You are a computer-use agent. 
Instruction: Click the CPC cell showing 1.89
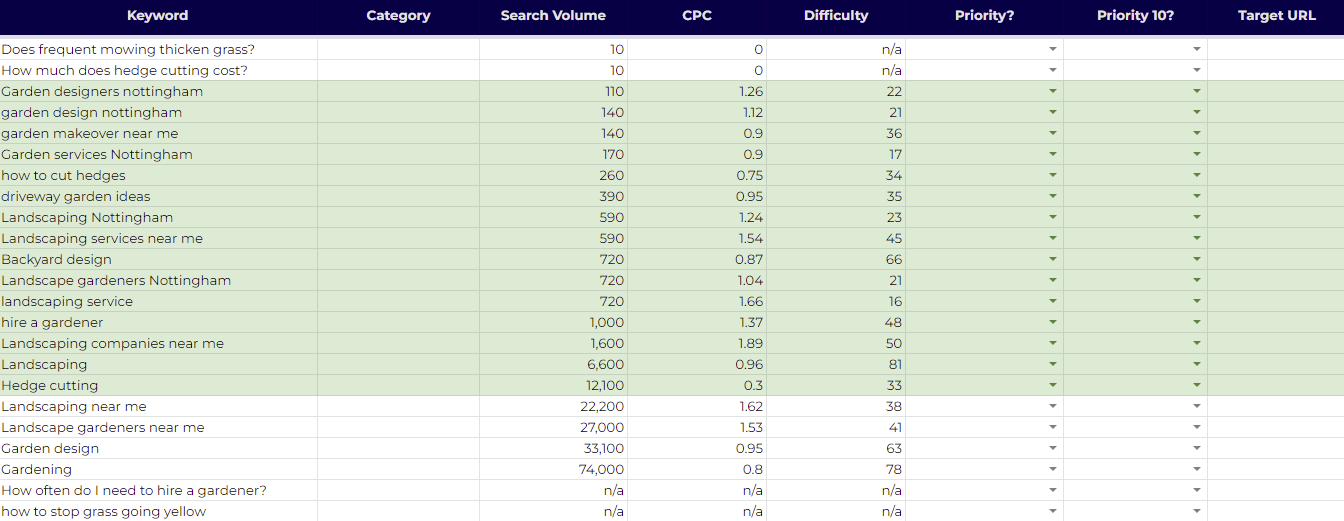(750, 344)
